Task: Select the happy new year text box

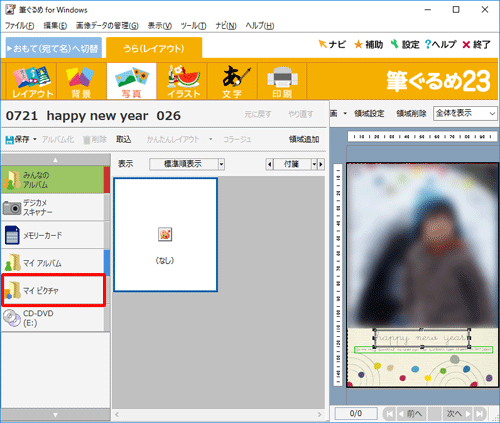Action: click(422, 338)
